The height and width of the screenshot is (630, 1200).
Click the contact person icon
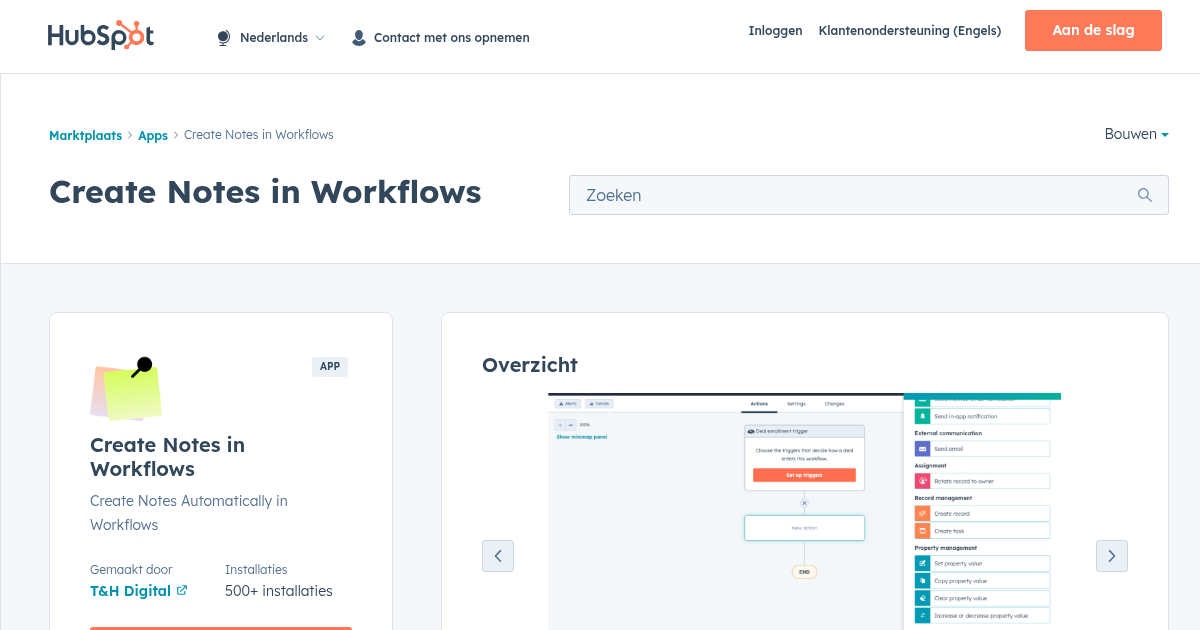click(x=359, y=38)
